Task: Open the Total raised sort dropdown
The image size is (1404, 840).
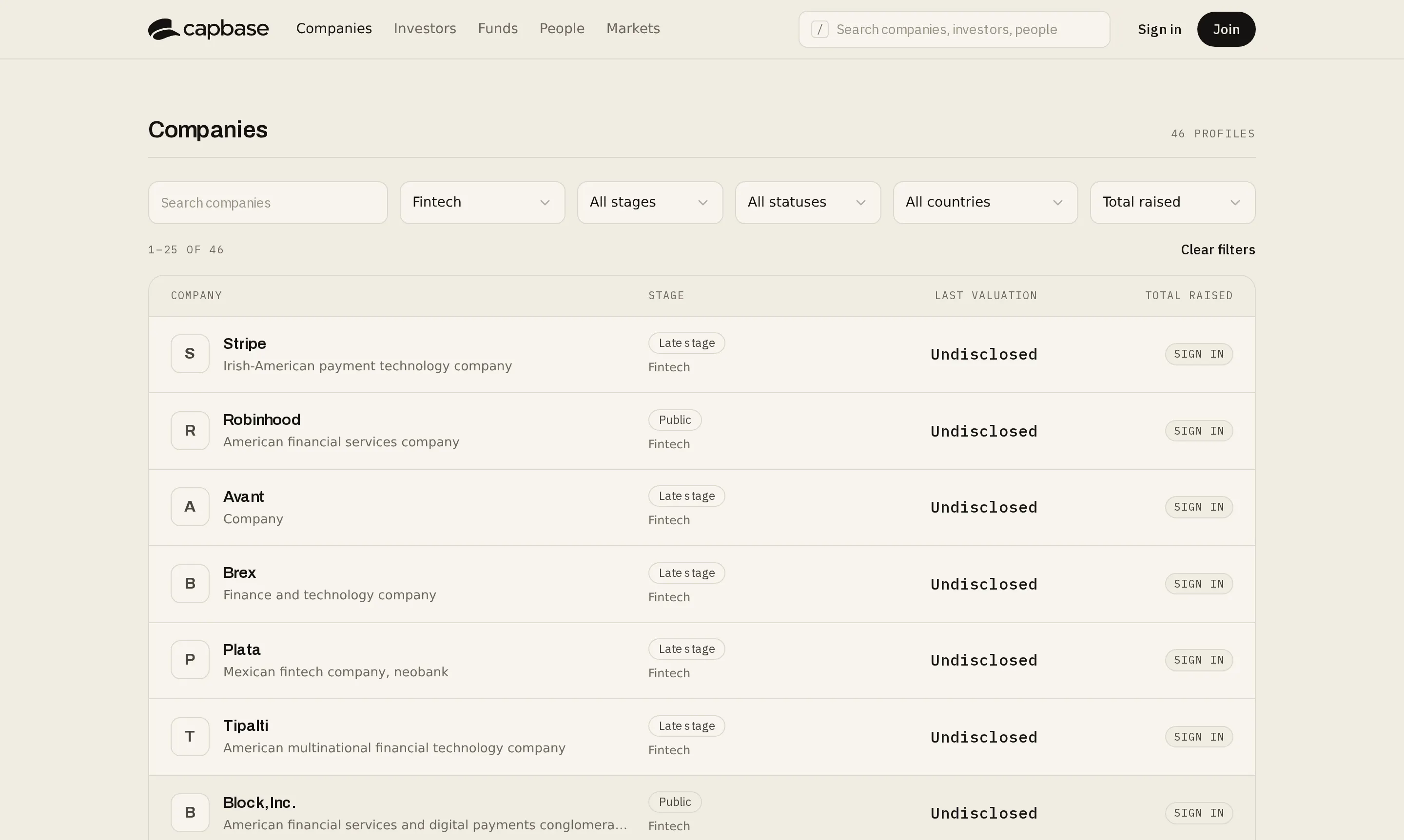Action: coord(1172,203)
